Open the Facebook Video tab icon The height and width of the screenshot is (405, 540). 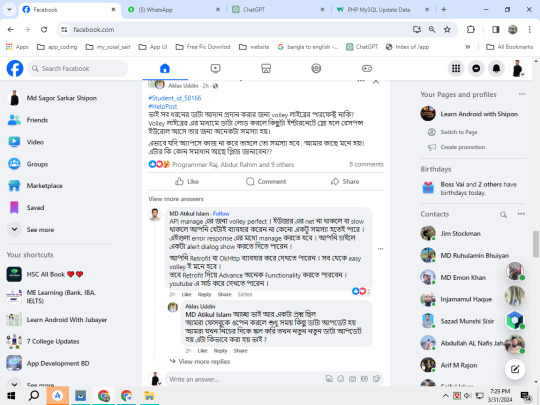pyautogui.click(x=215, y=69)
